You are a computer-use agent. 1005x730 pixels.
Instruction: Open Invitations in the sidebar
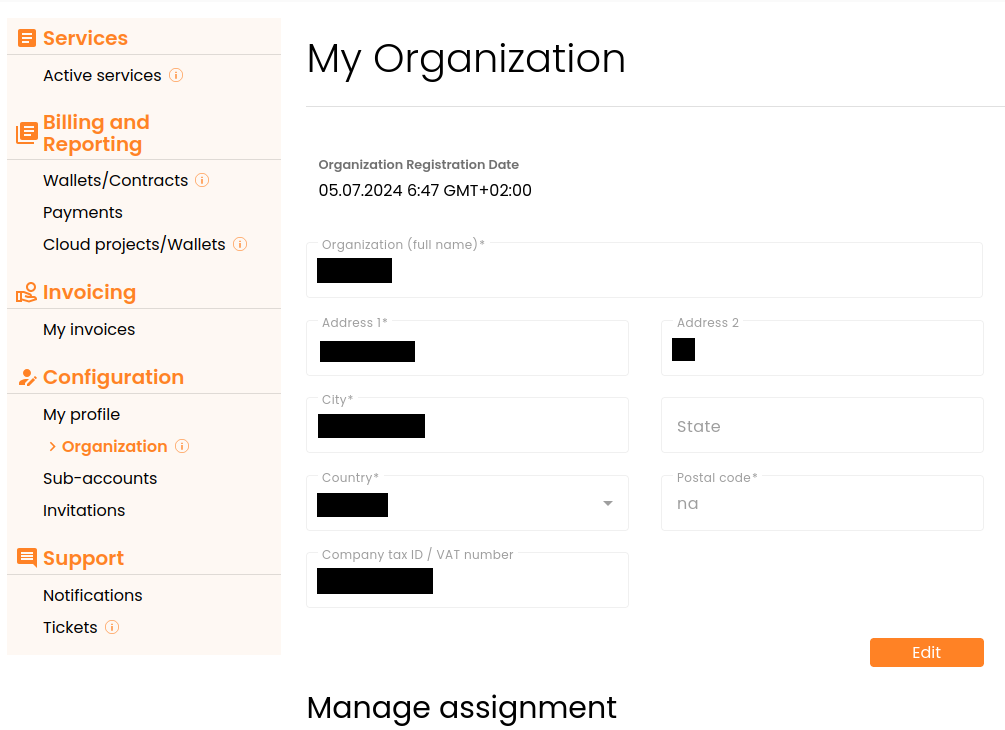click(84, 510)
